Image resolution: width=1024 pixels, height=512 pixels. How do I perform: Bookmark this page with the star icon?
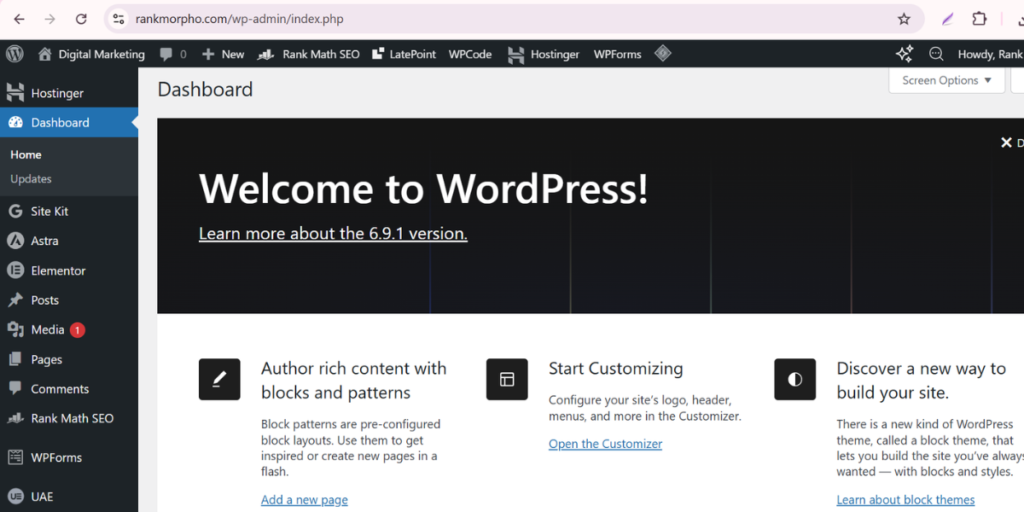(904, 19)
